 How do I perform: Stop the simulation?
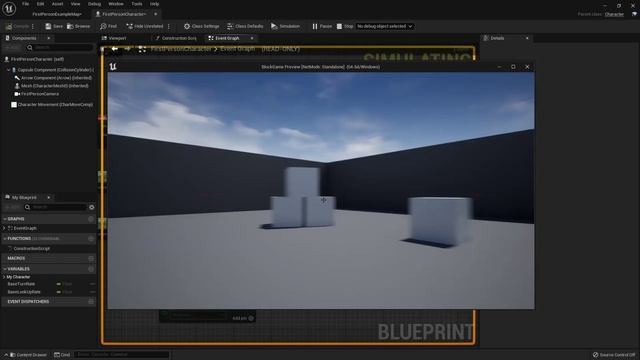(345, 26)
